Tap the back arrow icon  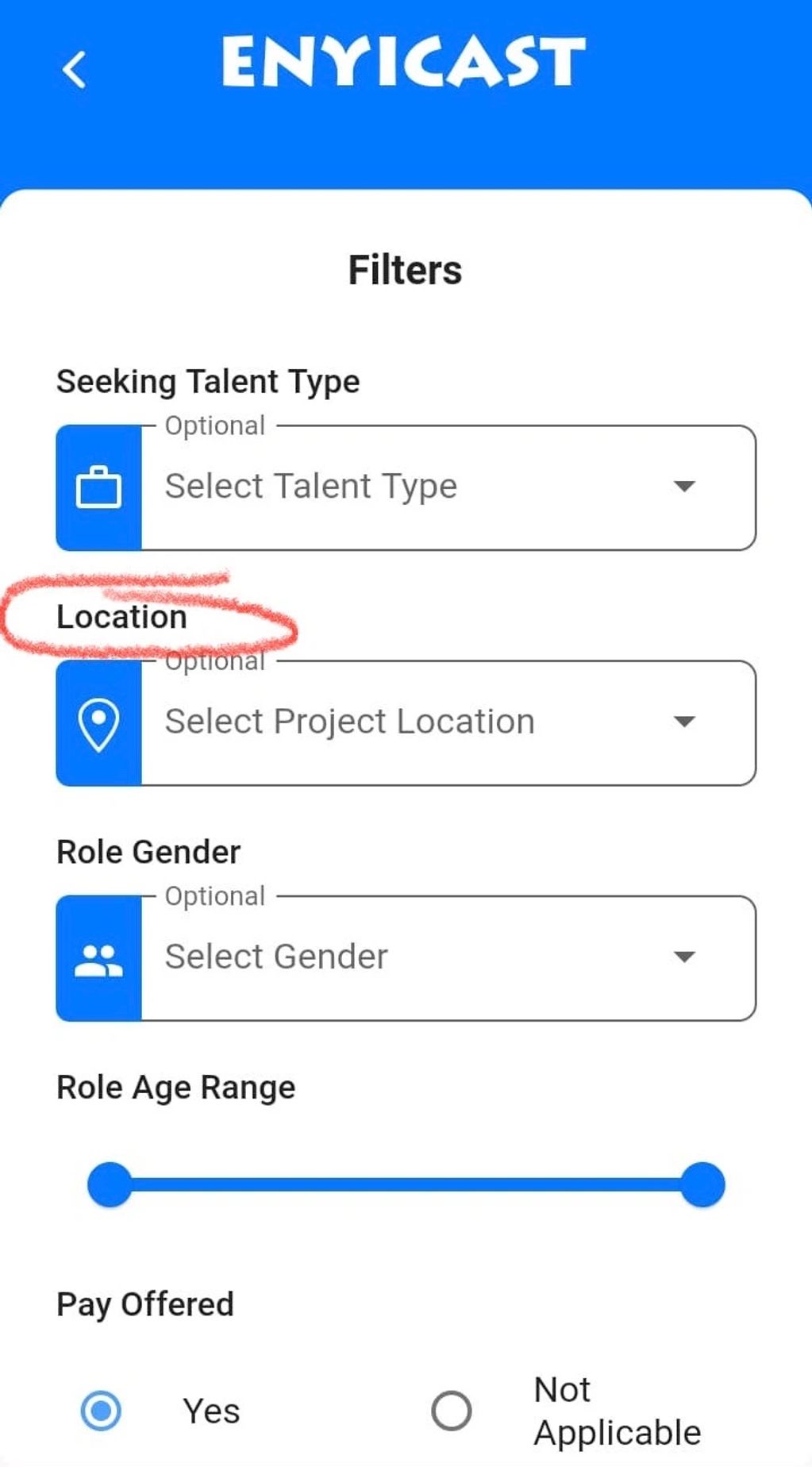coord(74,69)
